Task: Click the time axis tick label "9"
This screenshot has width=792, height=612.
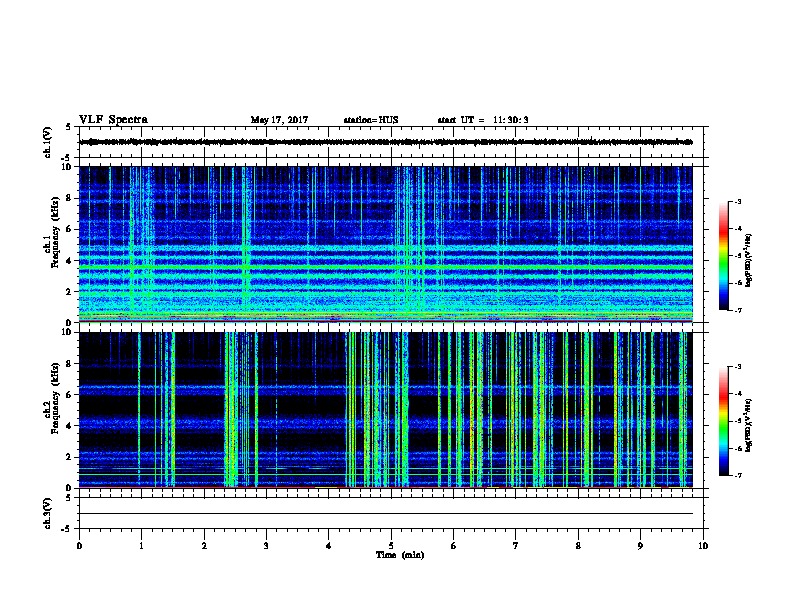Action: [x=640, y=546]
